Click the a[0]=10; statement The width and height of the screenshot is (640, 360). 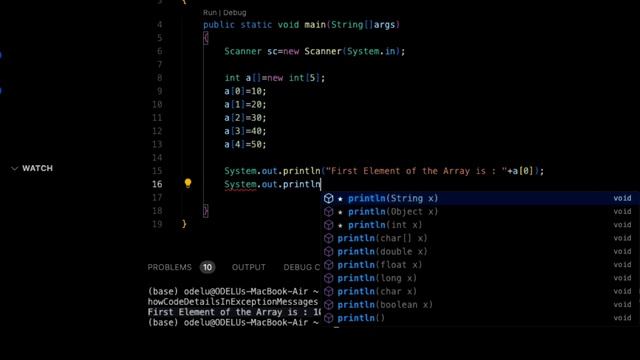click(245, 91)
